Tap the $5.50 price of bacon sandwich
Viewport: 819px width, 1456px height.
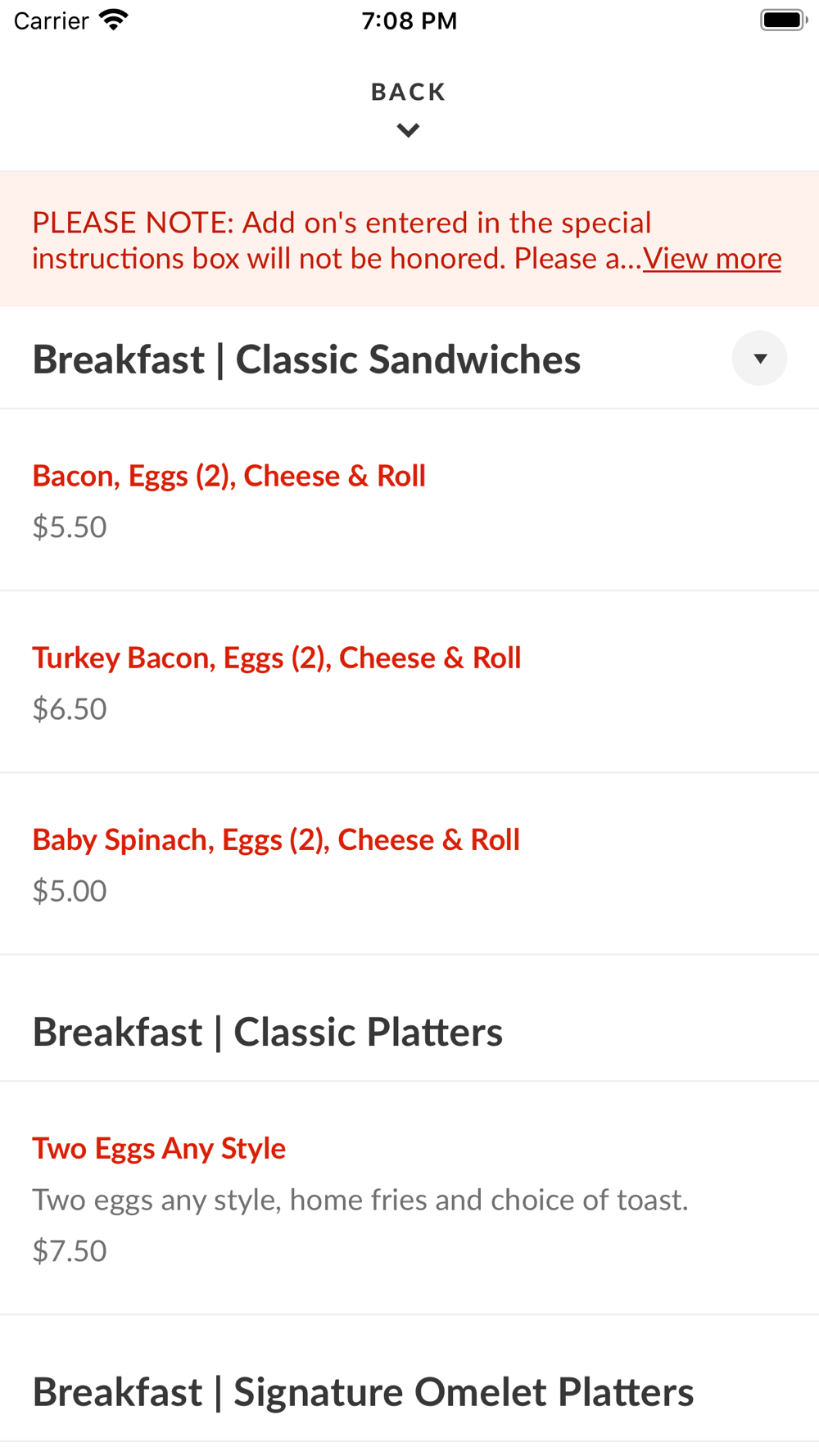coord(70,527)
